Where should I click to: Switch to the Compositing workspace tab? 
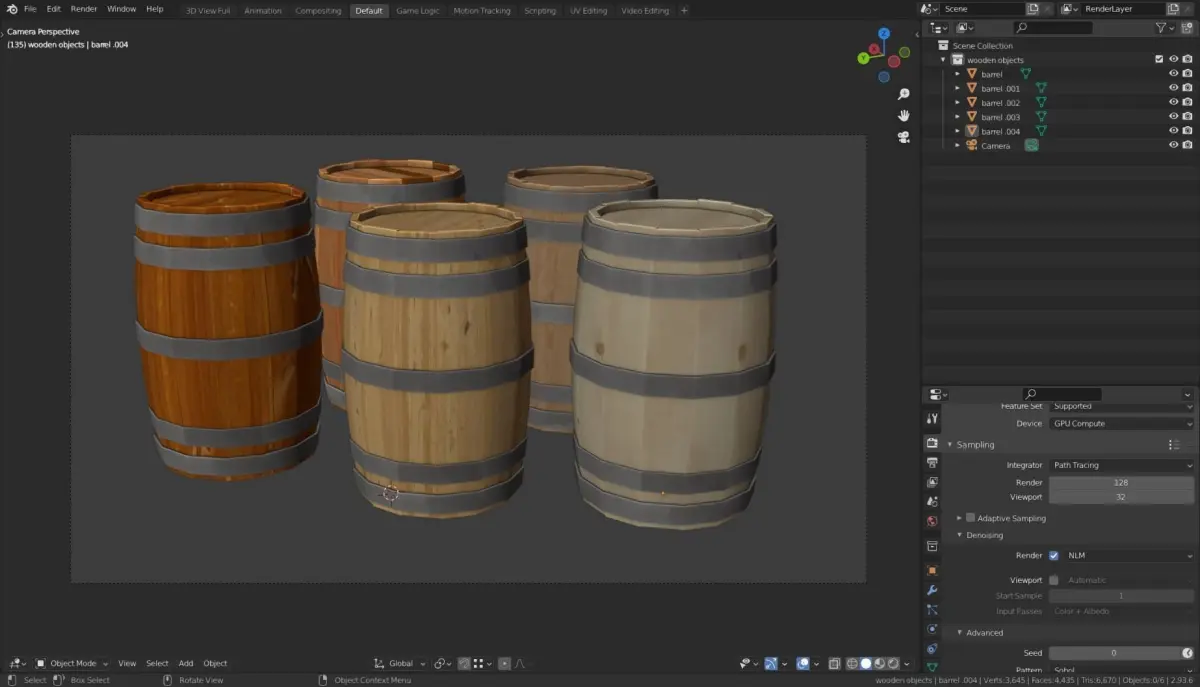click(x=318, y=11)
